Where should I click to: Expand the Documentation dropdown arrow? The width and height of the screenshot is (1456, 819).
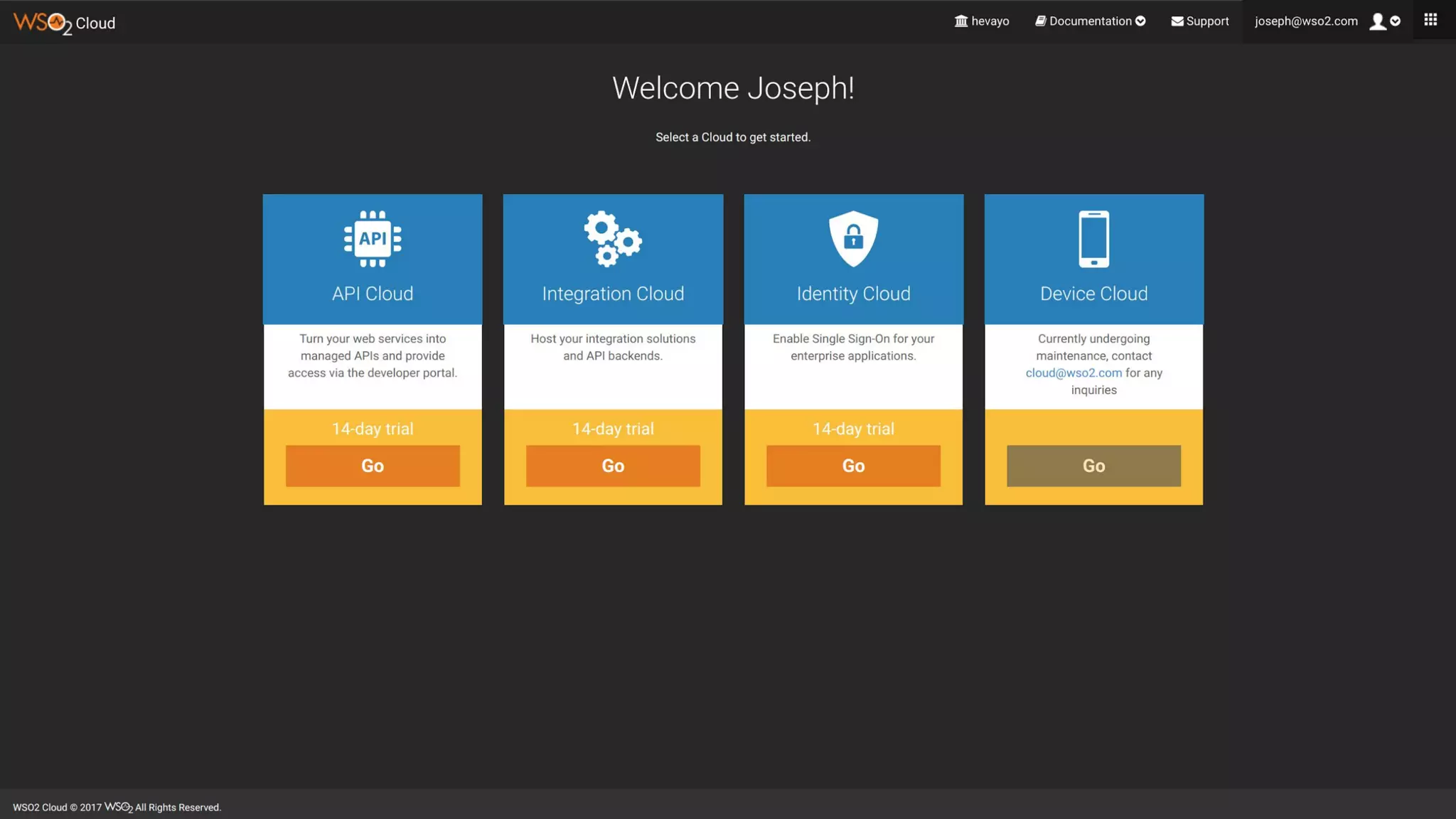1140,21
